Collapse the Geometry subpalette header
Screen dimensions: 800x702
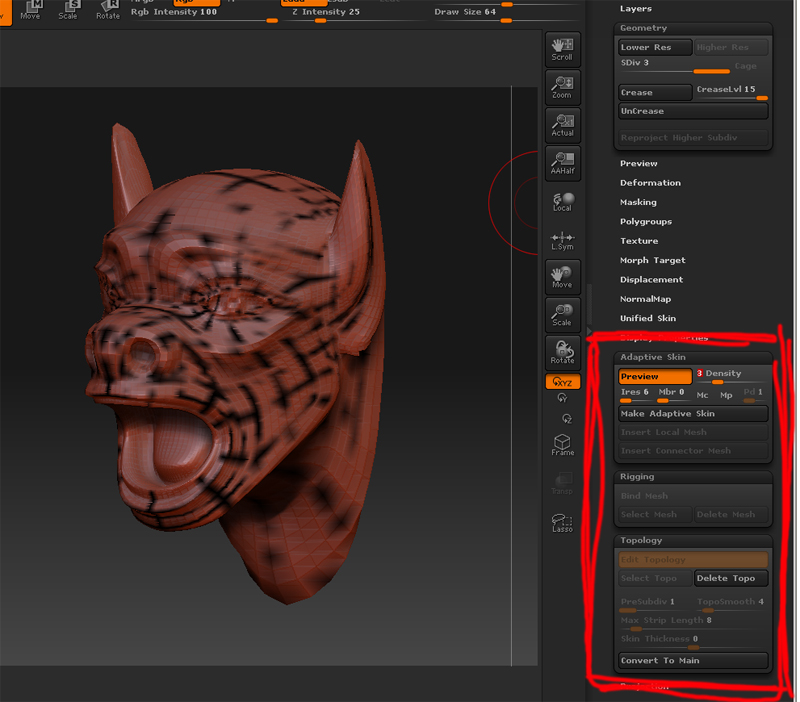tap(643, 28)
